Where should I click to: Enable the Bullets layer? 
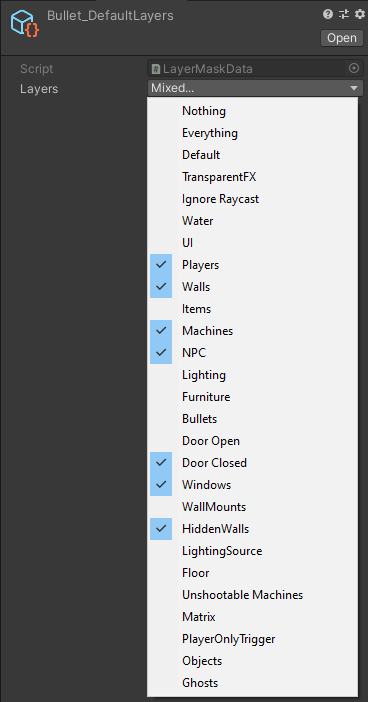pos(254,419)
